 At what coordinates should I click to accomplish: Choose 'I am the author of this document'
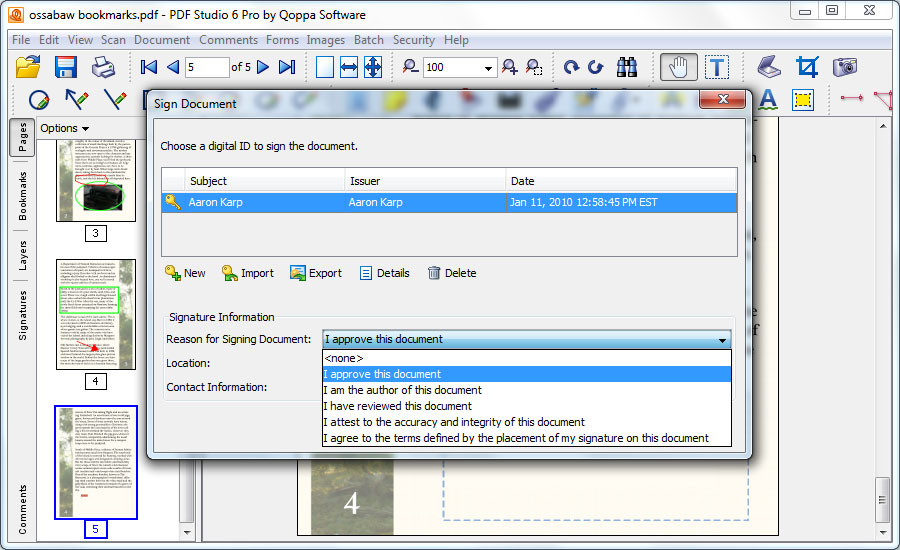pos(526,390)
